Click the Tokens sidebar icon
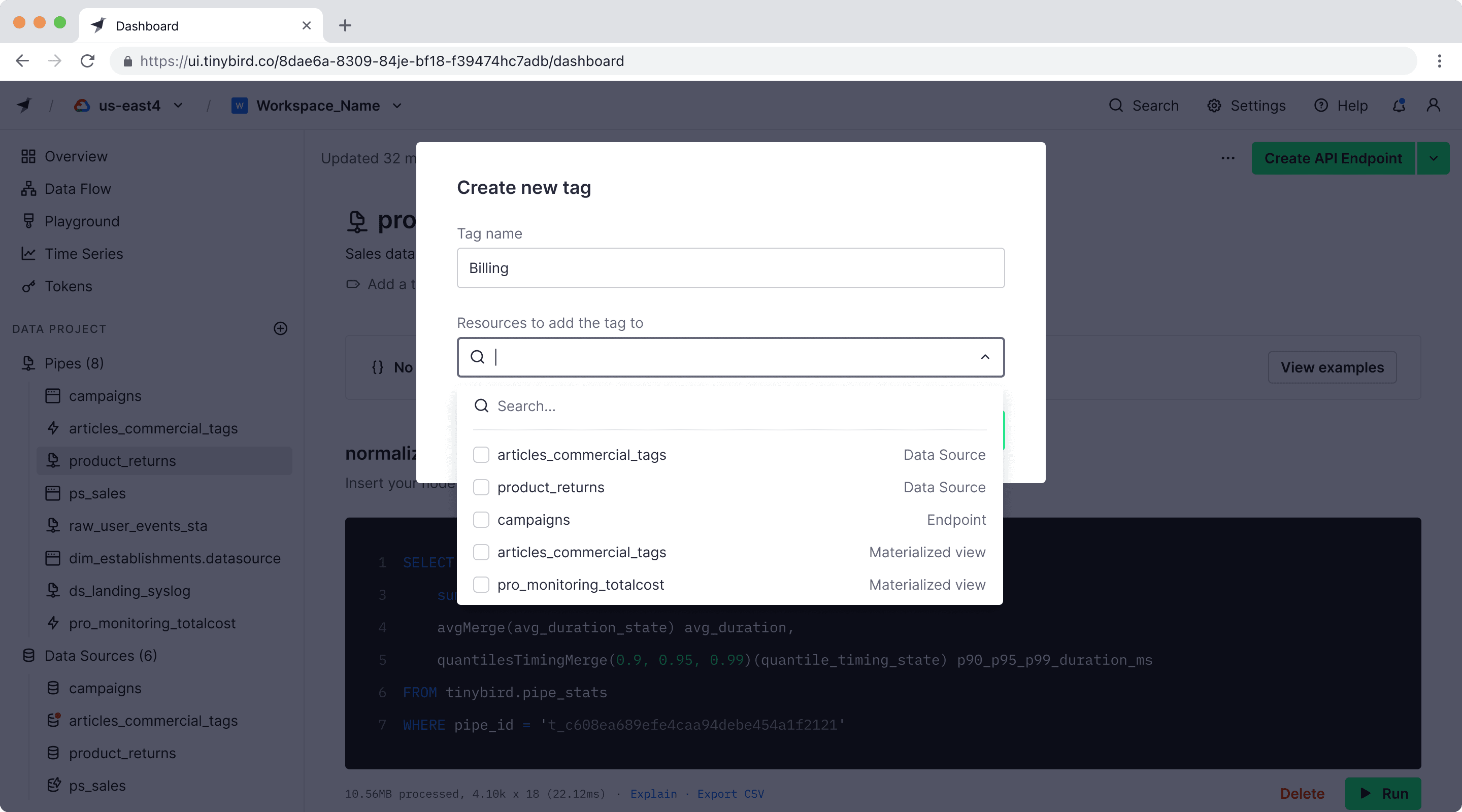The height and width of the screenshot is (812, 1462). coord(30,286)
